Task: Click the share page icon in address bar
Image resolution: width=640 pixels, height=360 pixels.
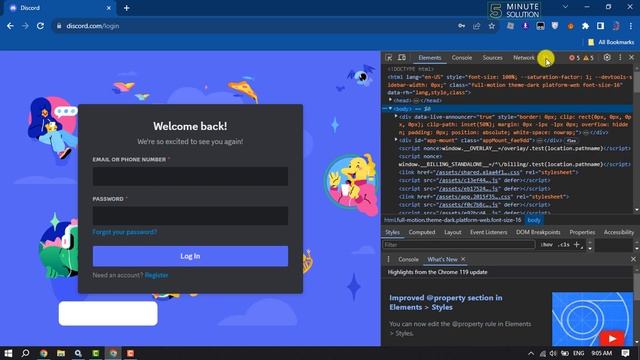Action: [x=476, y=26]
